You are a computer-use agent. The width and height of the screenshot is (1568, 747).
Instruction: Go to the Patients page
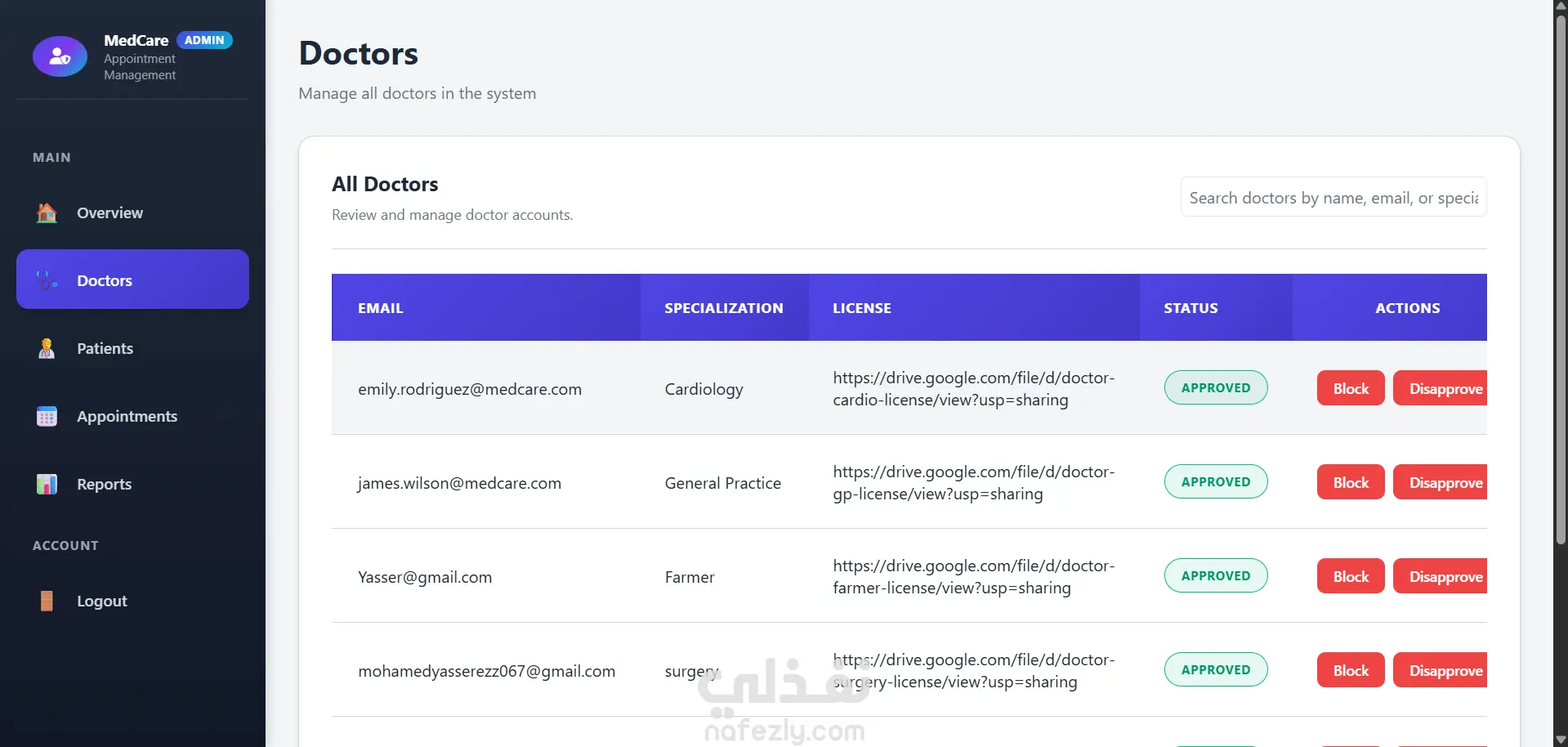(x=105, y=349)
